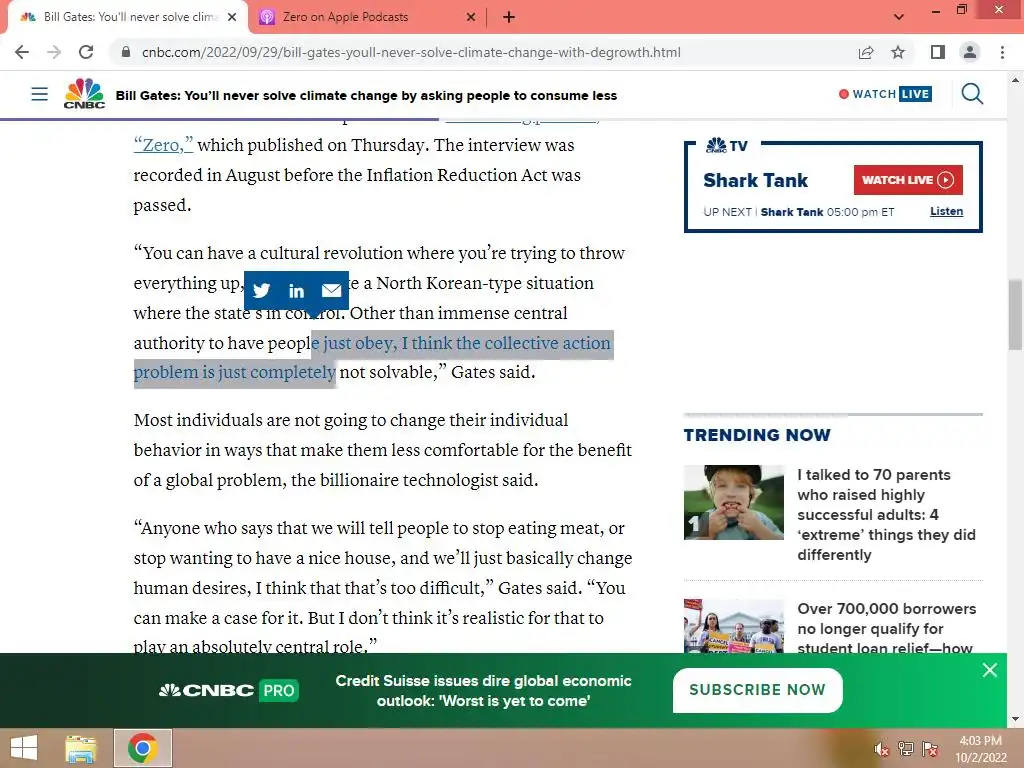Viewport: 1024px width, 768px height.
Task: Switch to Zero on Apple Podcasts tab
Action: coord(366,17)
